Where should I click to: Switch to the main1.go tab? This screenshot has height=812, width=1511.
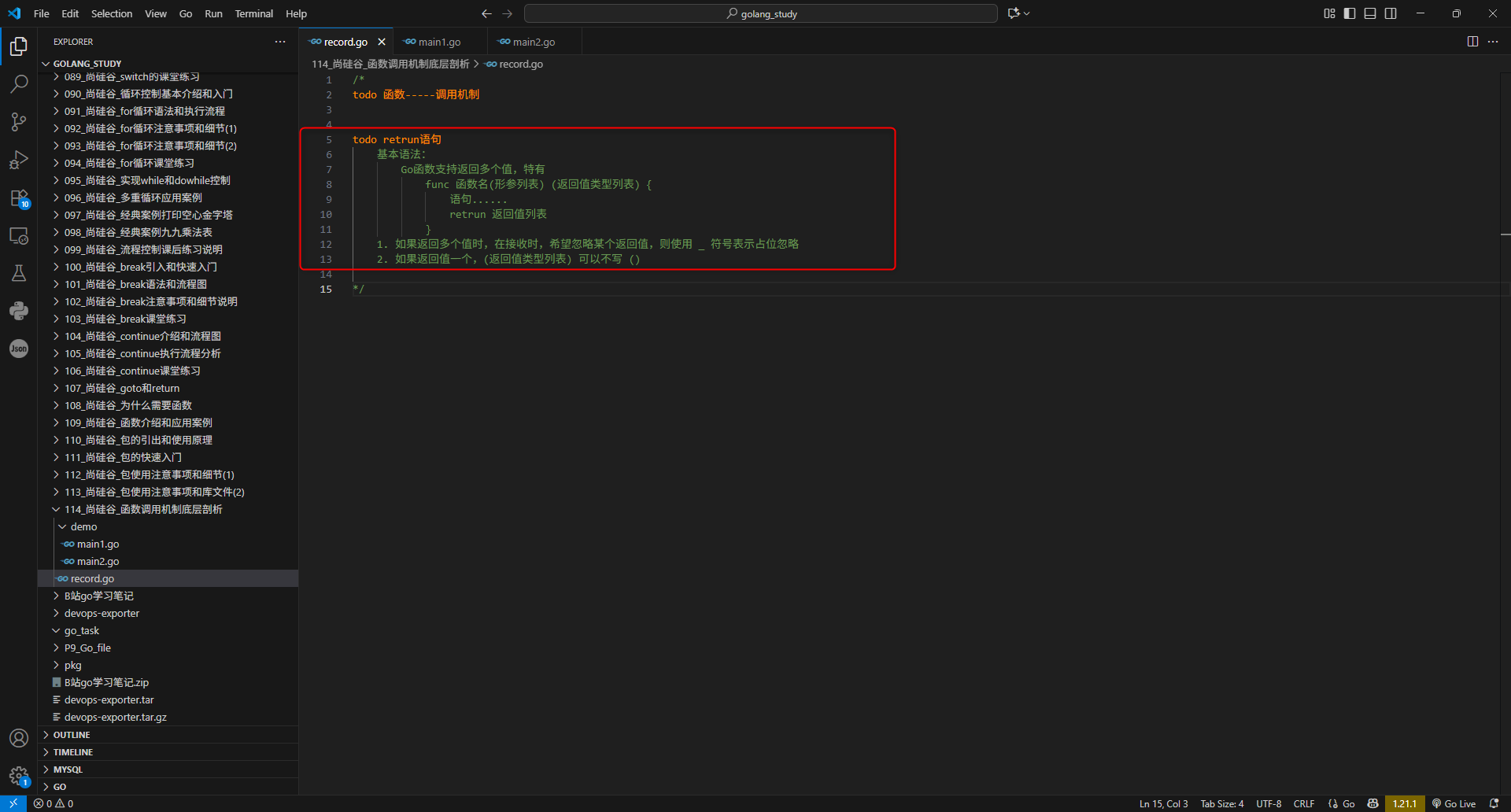(440, 42)
